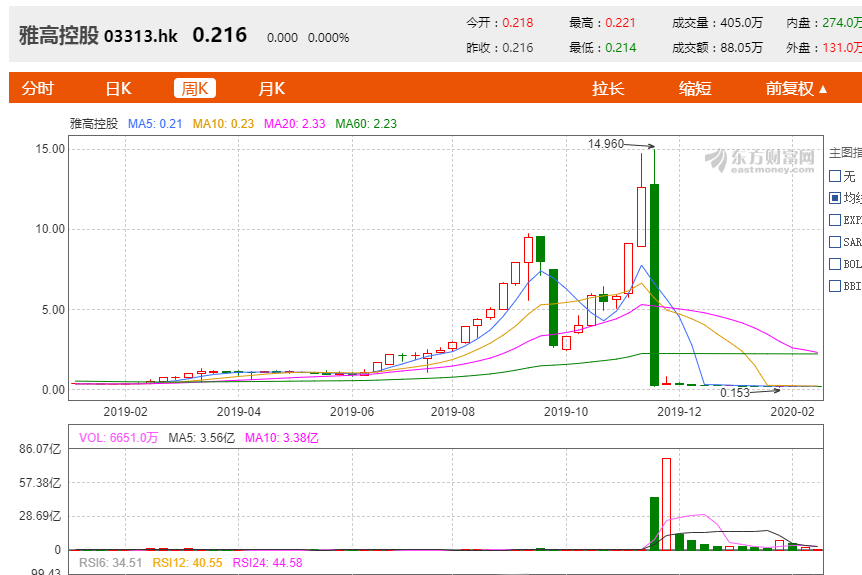
Task: Click the 14.960 high price marker
Action: tap(606, 144)
